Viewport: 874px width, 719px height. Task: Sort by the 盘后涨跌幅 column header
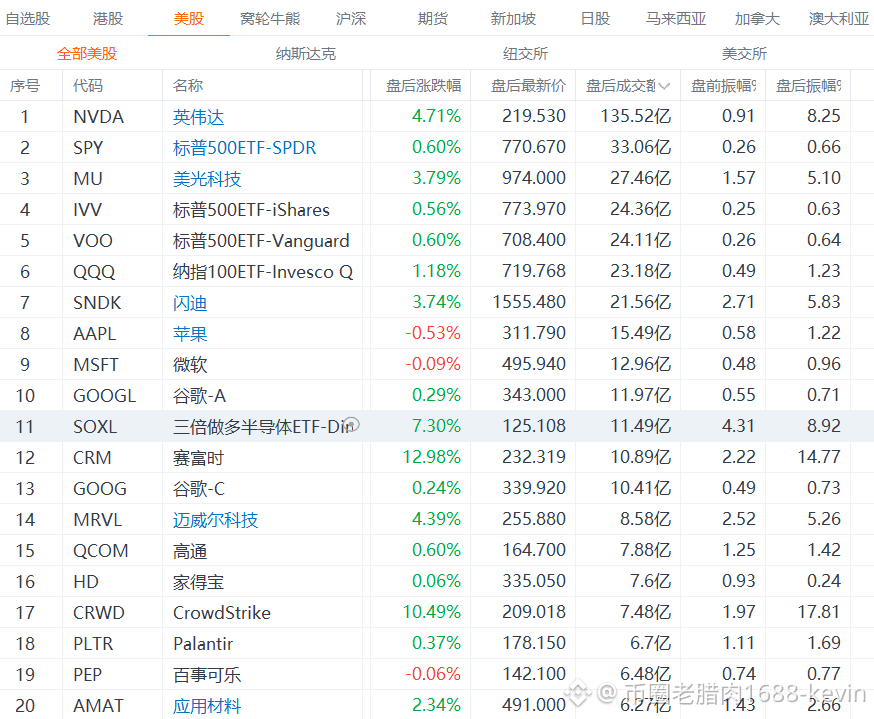(424, 86)
